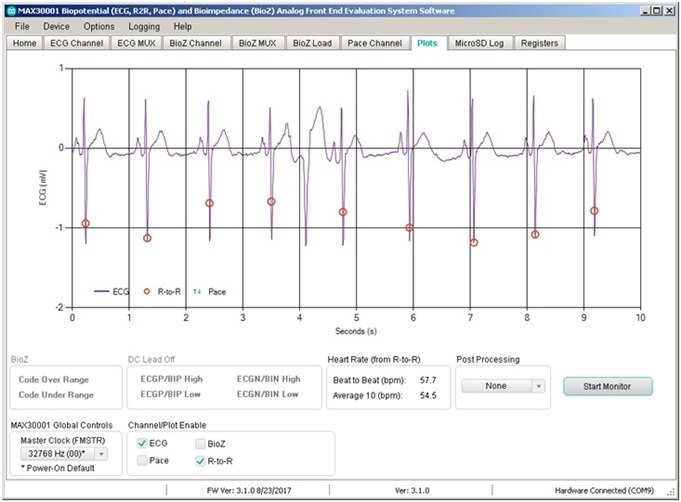
Task: Close the MAX30001 window
Action: click(669, 11)
